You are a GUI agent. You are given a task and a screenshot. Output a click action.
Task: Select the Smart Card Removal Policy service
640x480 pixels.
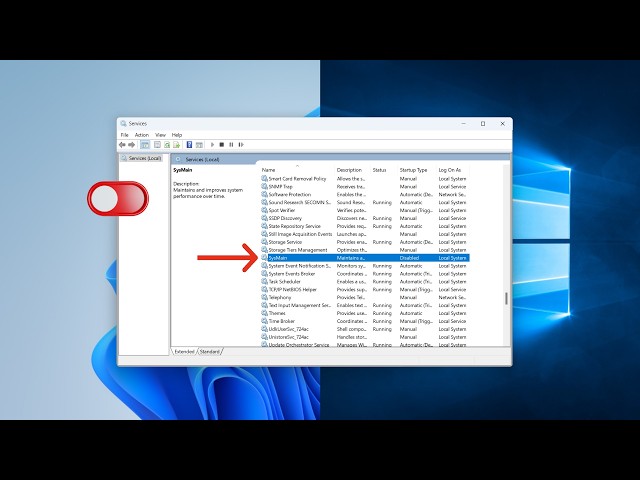tap(297, 178)
